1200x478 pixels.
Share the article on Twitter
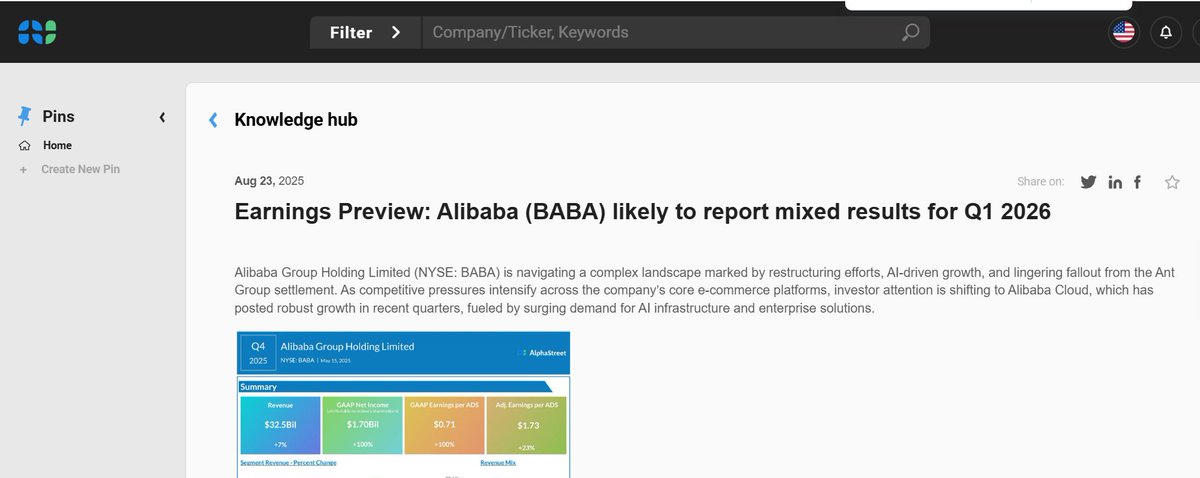[x=1088, y=182]
